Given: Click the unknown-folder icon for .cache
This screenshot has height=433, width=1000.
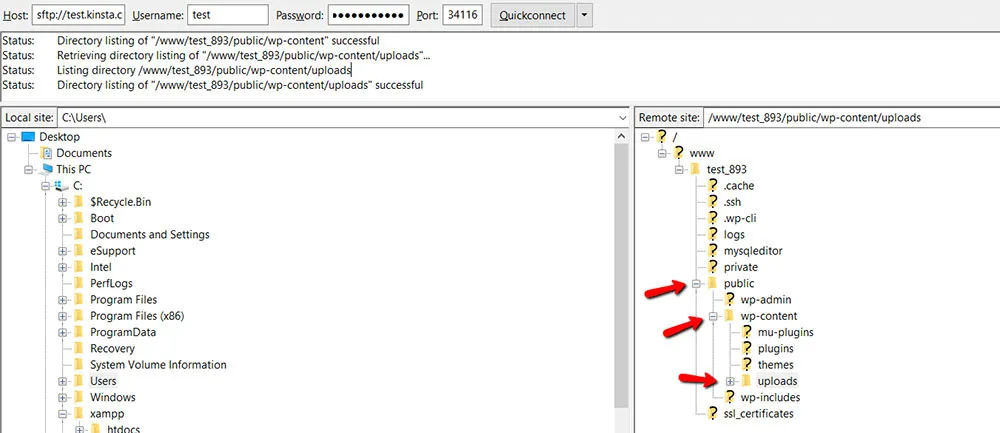Looking at the screenshot, I should click(x=712, y=186).
